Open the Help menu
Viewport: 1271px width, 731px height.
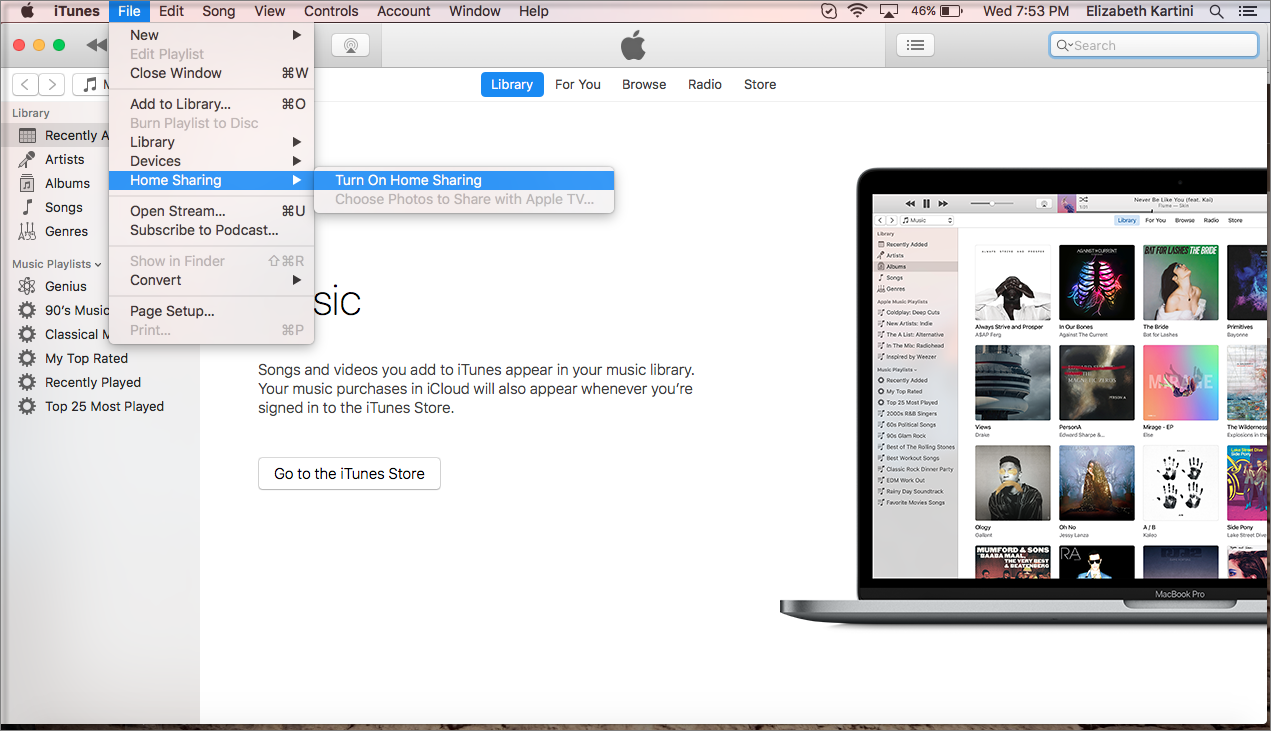pos(534,11)
